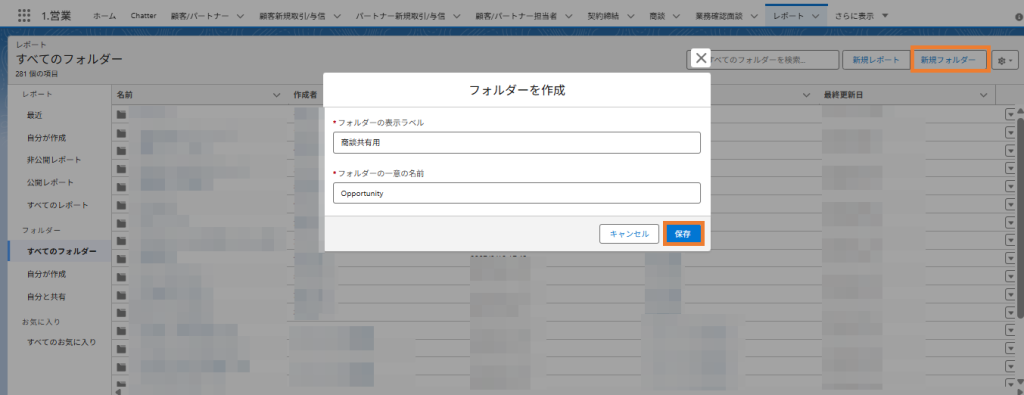Open the 最終更新日 column dropdown chevron
This screenshot has width=1024, height=395.
[x=984, y=95]
